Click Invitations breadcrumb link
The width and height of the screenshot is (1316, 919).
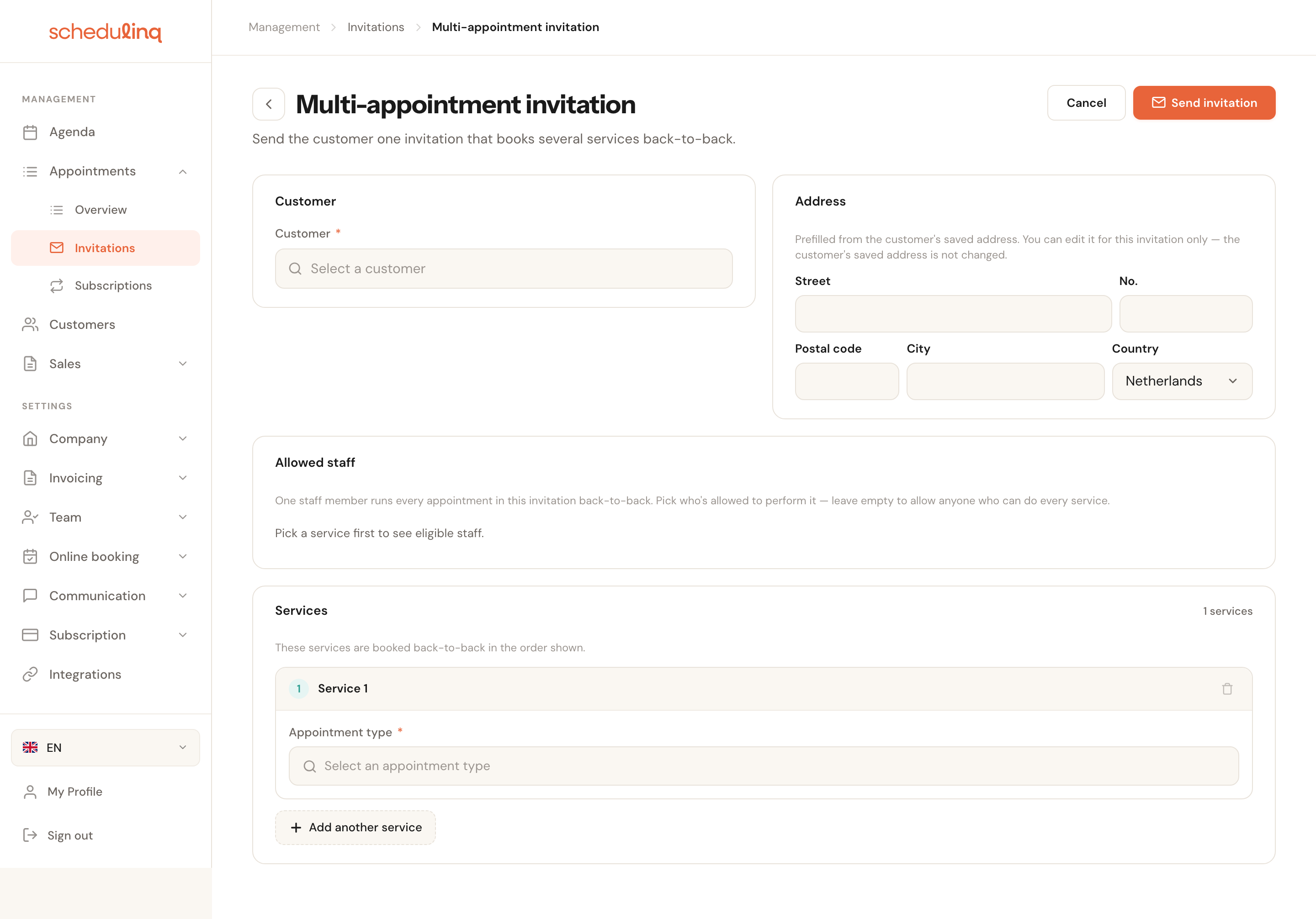(376, 27)
